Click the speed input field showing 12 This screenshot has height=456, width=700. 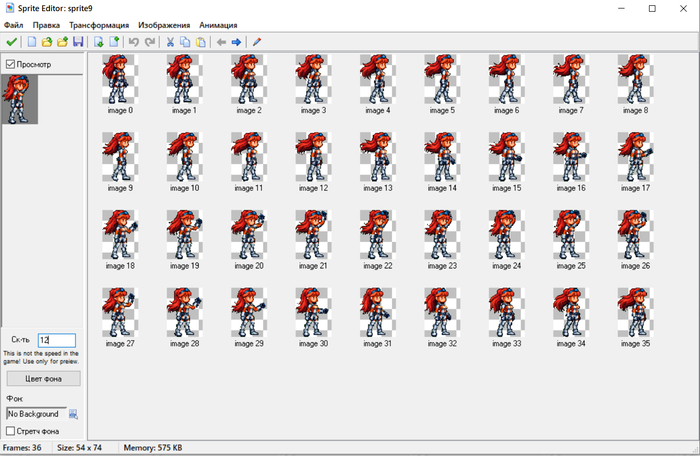[56, 340]
